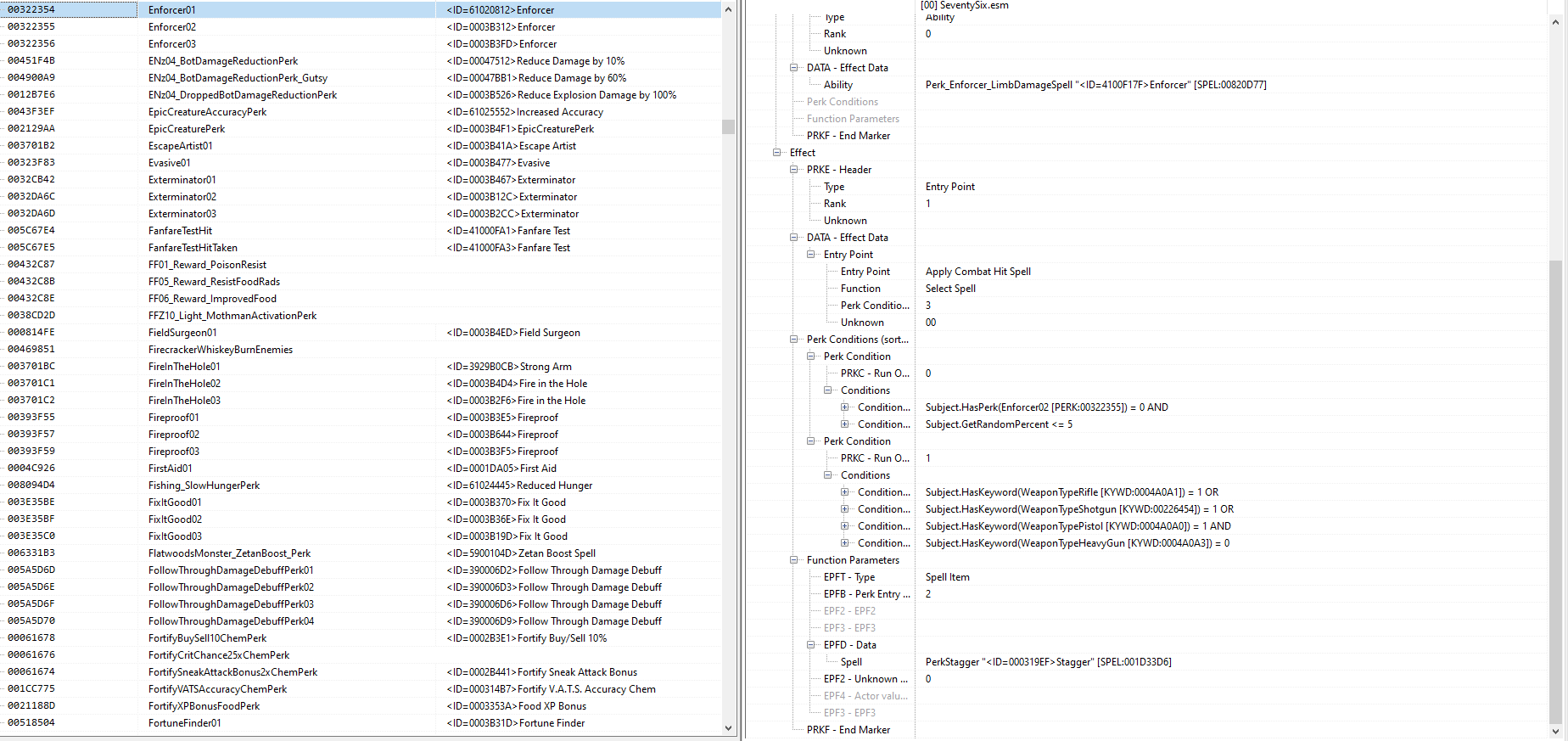1568x741 pixels.
Task: Select the FirstAid01 record
Action: [x=361, y=469]
